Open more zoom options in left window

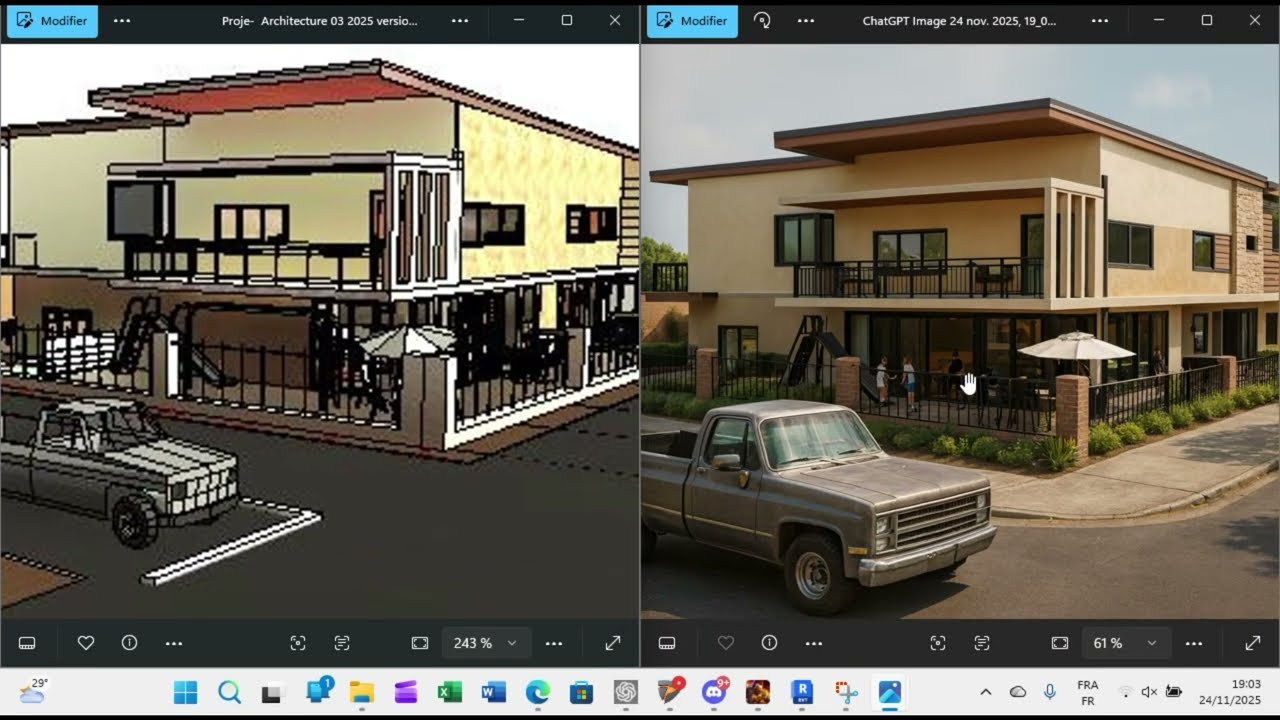(x=553, y=643)
